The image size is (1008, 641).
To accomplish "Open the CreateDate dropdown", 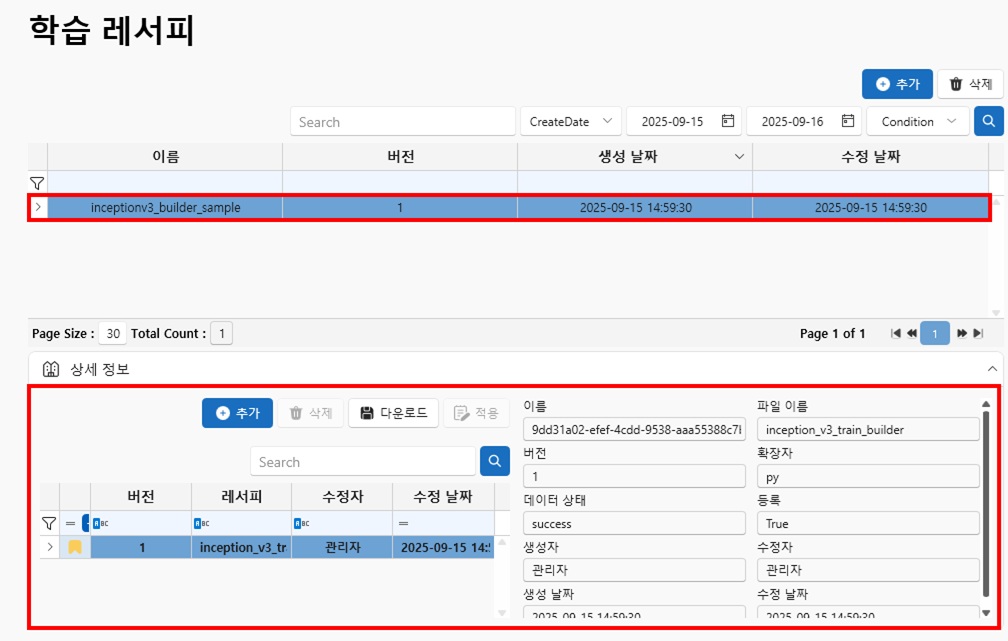I will 570,121.
